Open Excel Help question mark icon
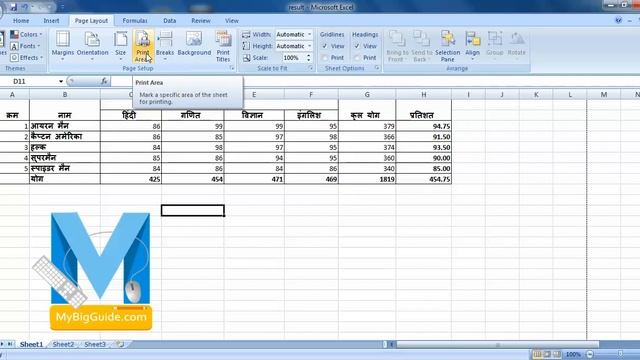The width and height of the screenshot is (640, 360). point(619,20)
